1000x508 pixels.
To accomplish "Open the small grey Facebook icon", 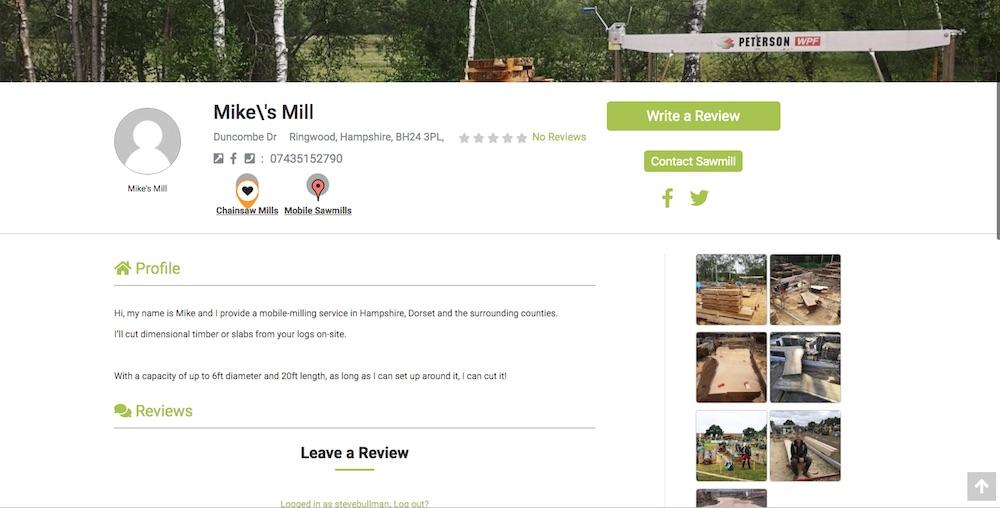I will point(233,158).
